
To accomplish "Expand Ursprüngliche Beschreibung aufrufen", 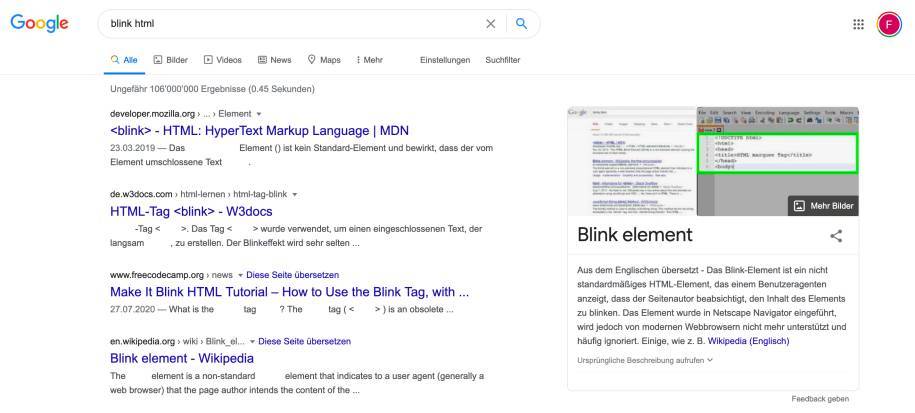I will click(x=645, y=360).
